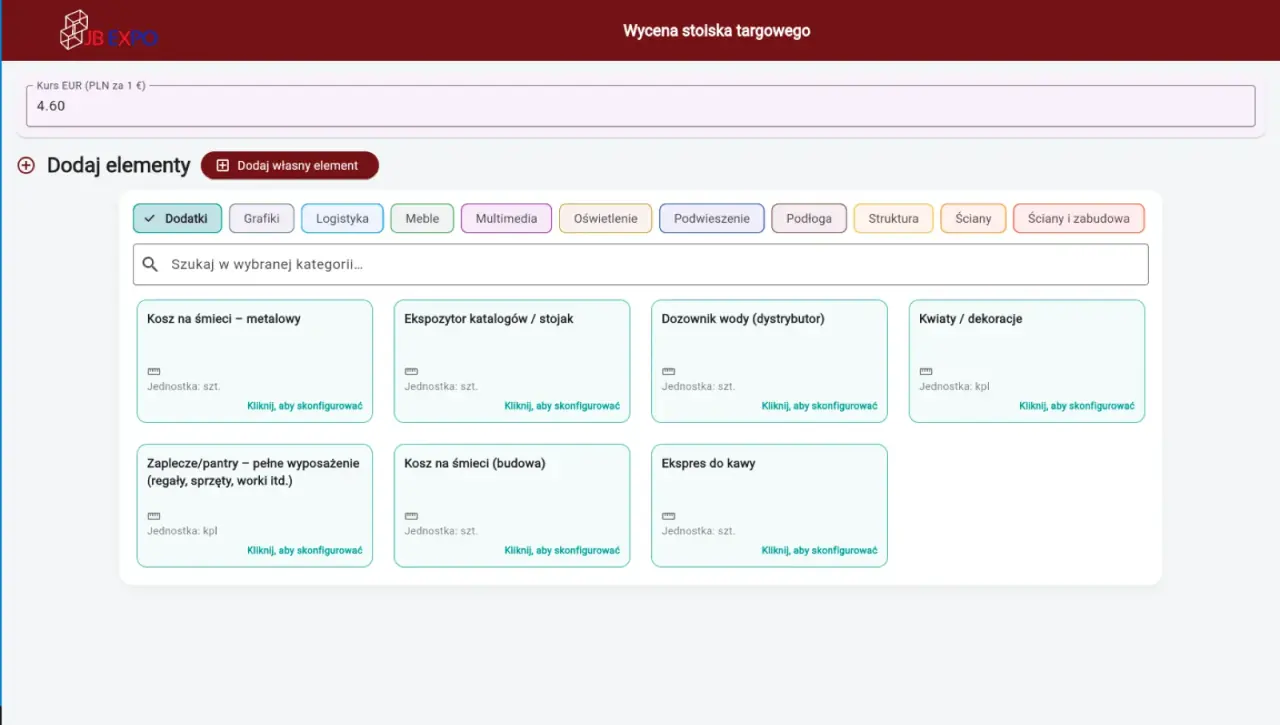
Task: Click Jednostka: szt. in Dozownik wody card
Action: pos(698,386)
